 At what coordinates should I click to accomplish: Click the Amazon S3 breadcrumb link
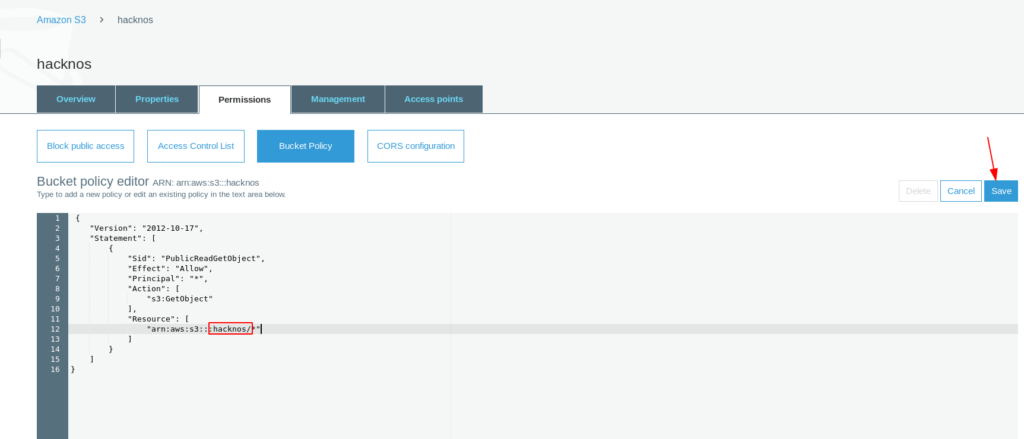coord(62,19)
